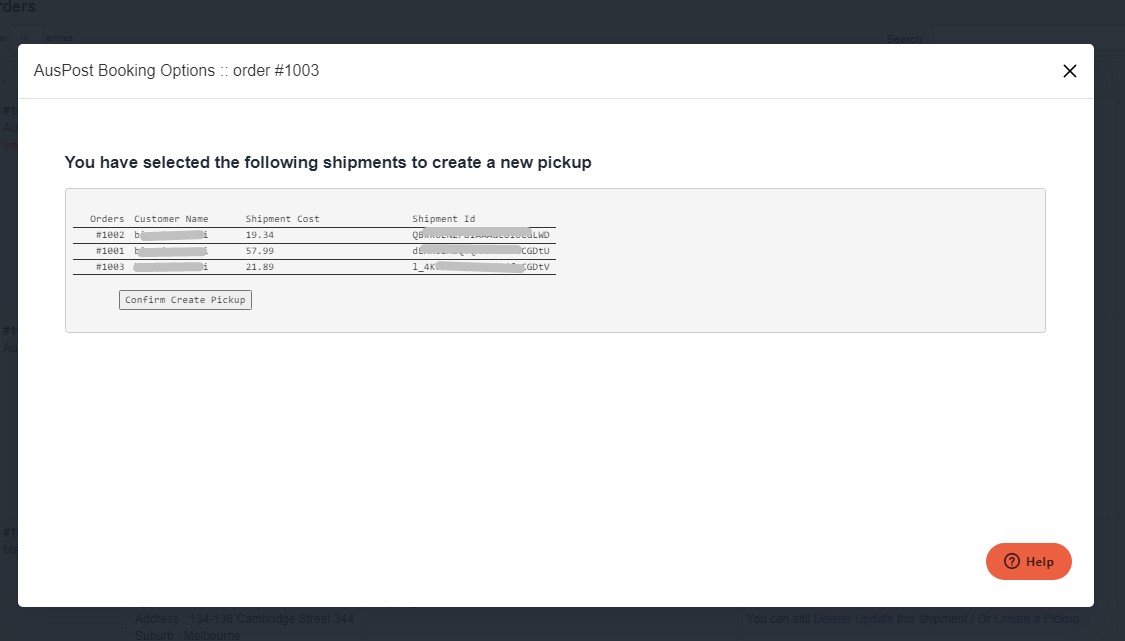Click shipment cost 57.99
The image size is (1125, 641).
260,251
